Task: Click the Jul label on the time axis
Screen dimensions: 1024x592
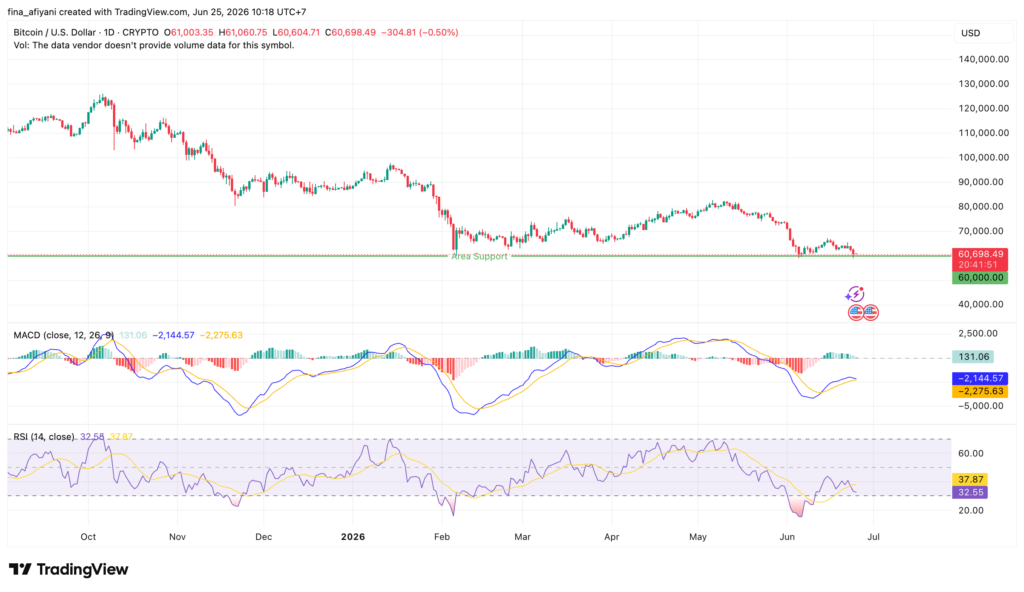Action: click(873, 536)
